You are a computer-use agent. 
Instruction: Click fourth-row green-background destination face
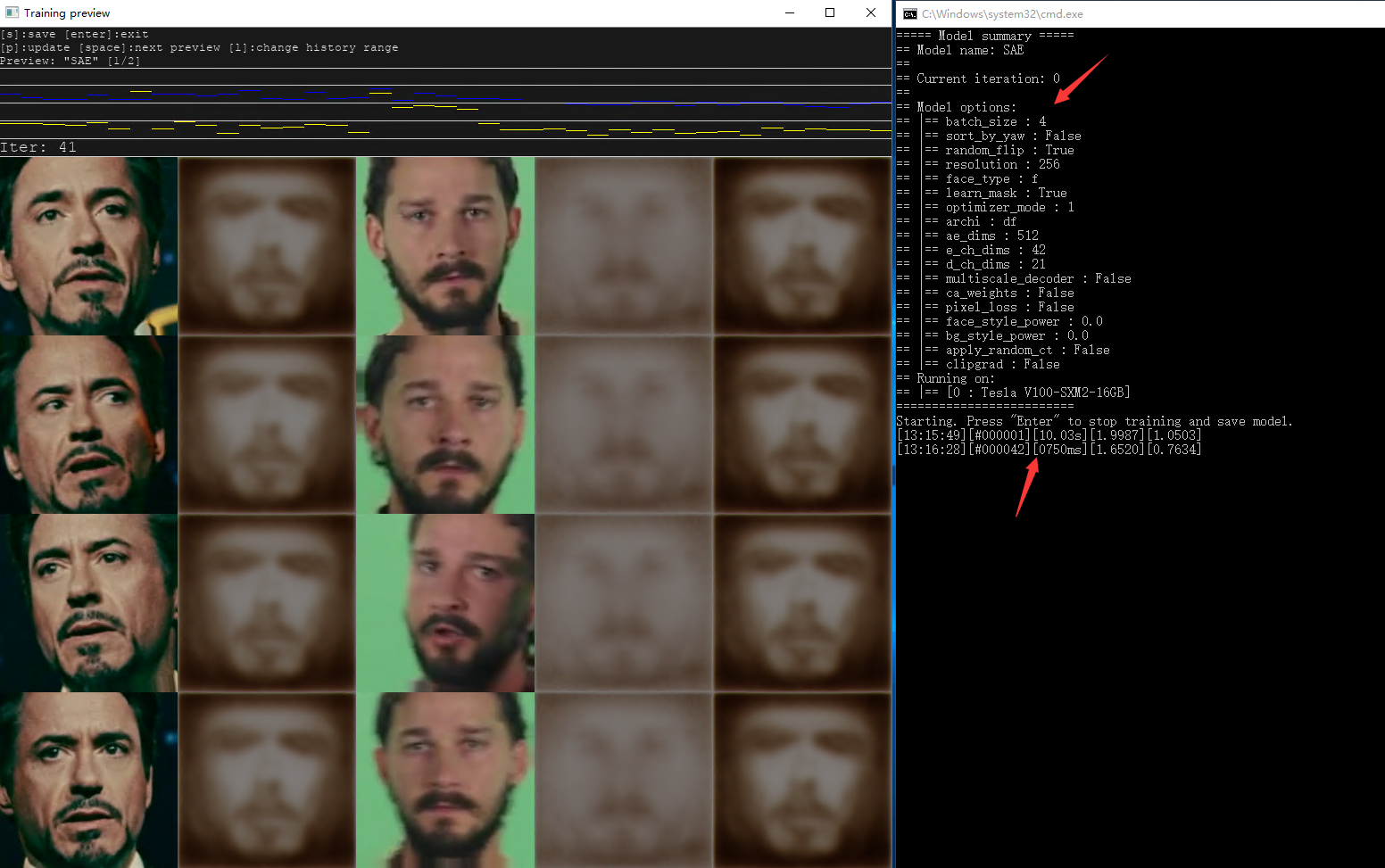[445, 780]
